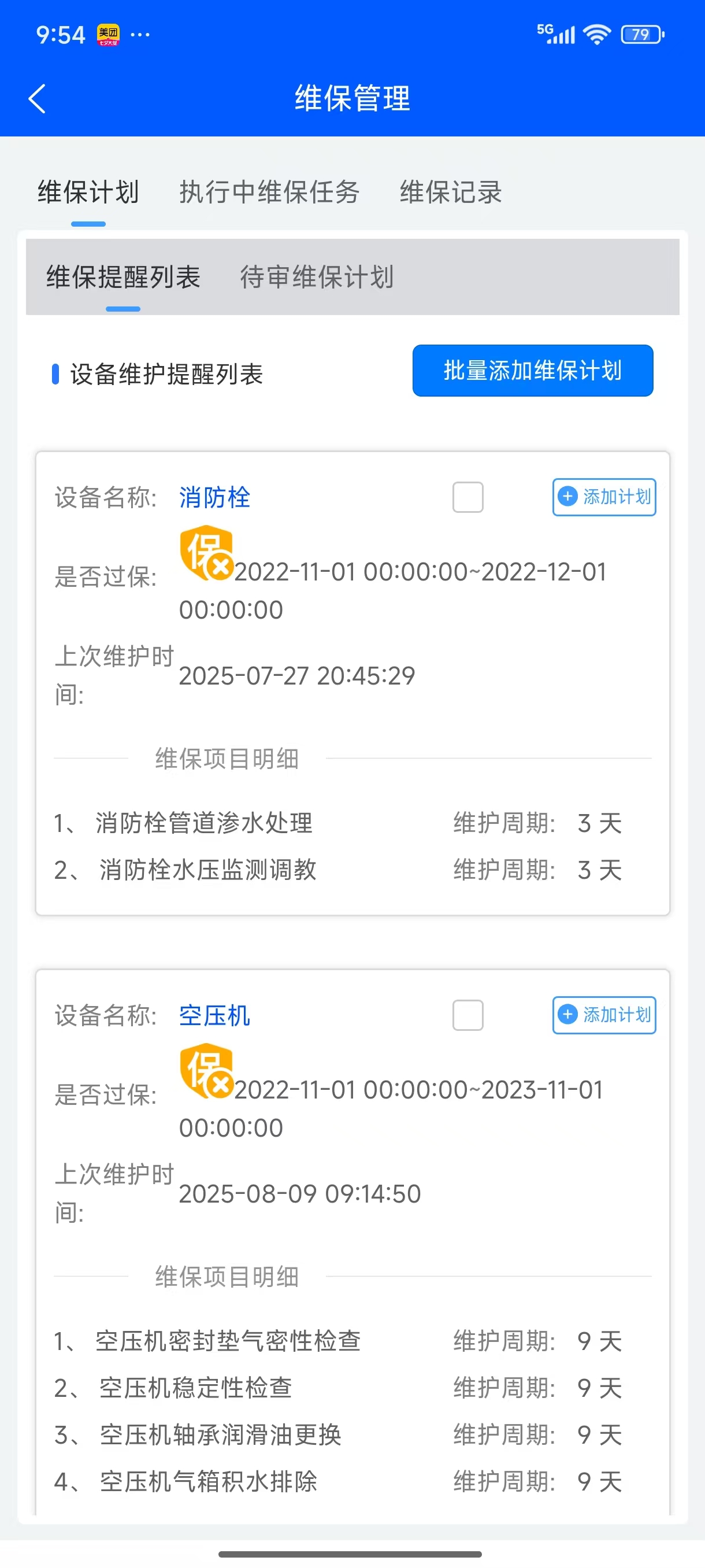The width and height of the screenshot is (705, 1568).
Task: Tap the battery indicator in status bar
Action: coord(642,35)
